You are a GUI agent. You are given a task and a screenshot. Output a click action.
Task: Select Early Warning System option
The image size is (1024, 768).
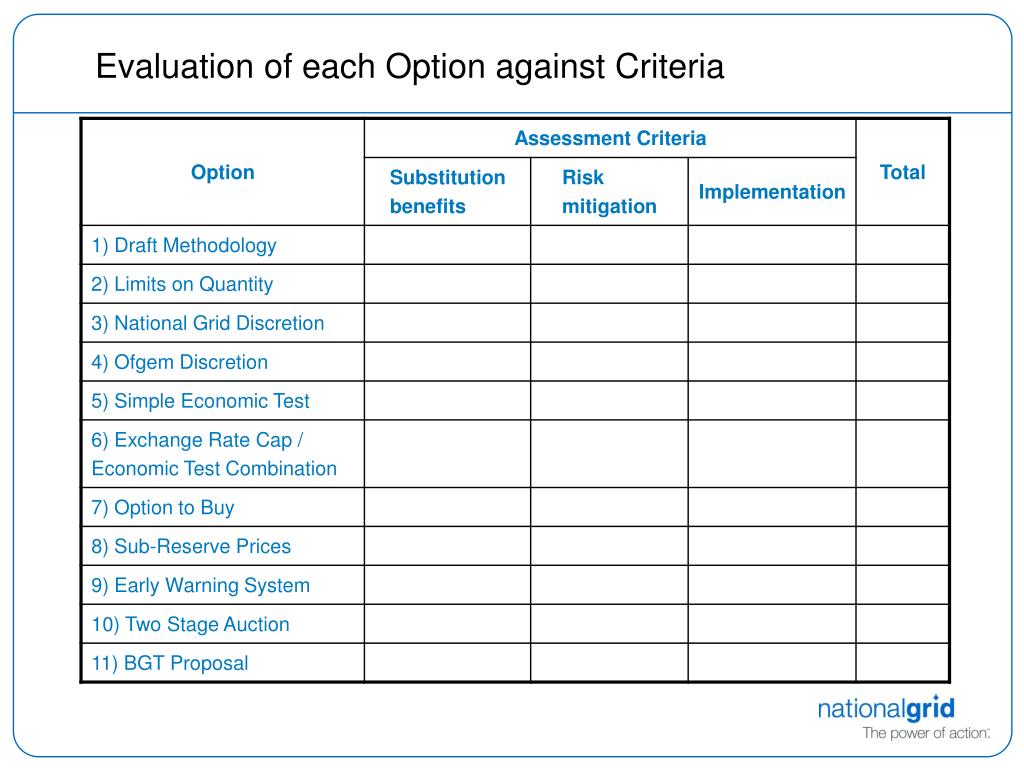coord(200,585)
